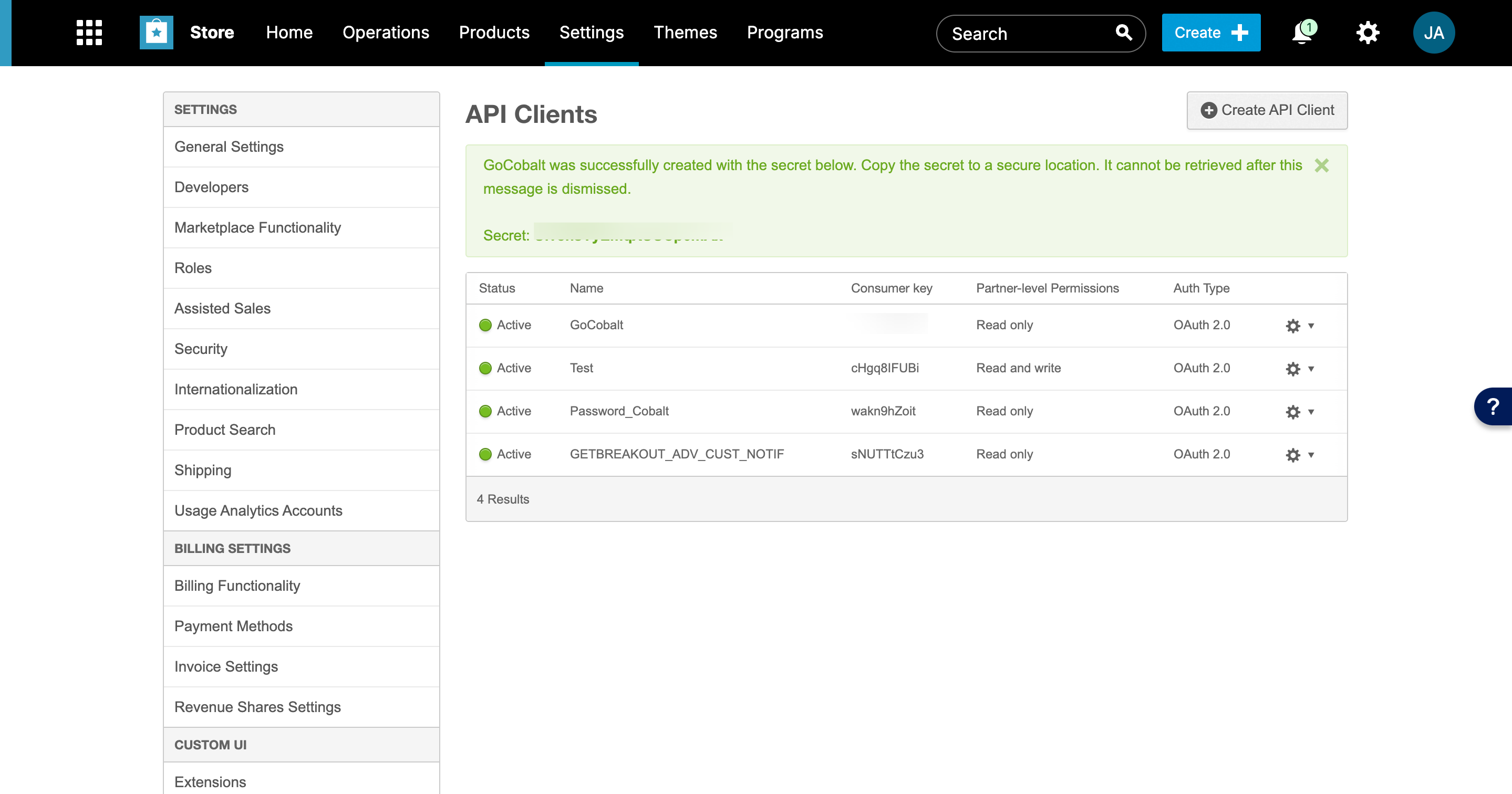The height and width of the screenshot is (794, 1512).
Task: Click the Create API Client button
Action: [1267, 110]
